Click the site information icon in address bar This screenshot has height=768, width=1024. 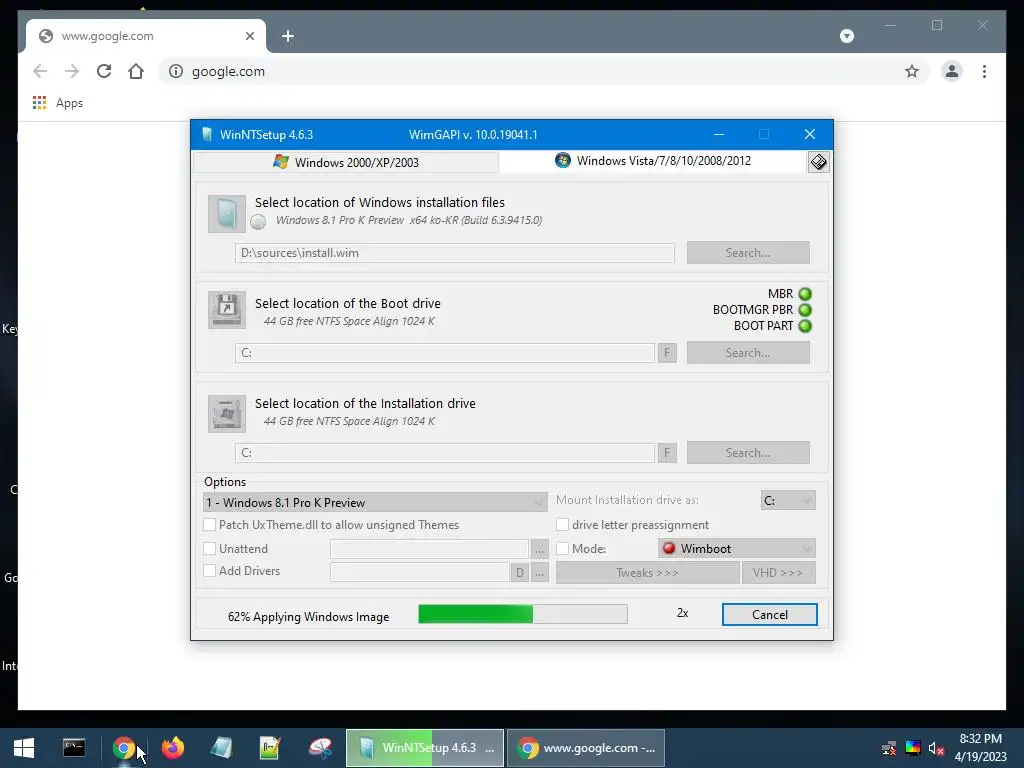point(176,71)
